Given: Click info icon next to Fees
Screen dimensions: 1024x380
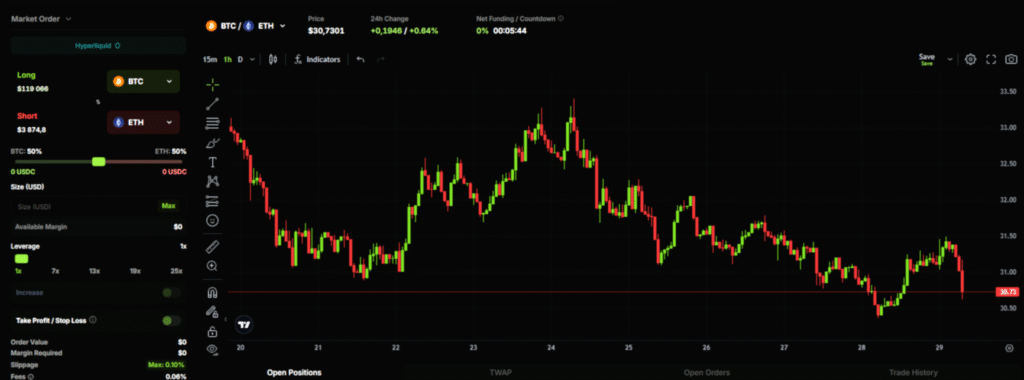Looking at the screenshot, I should point(31,376).
